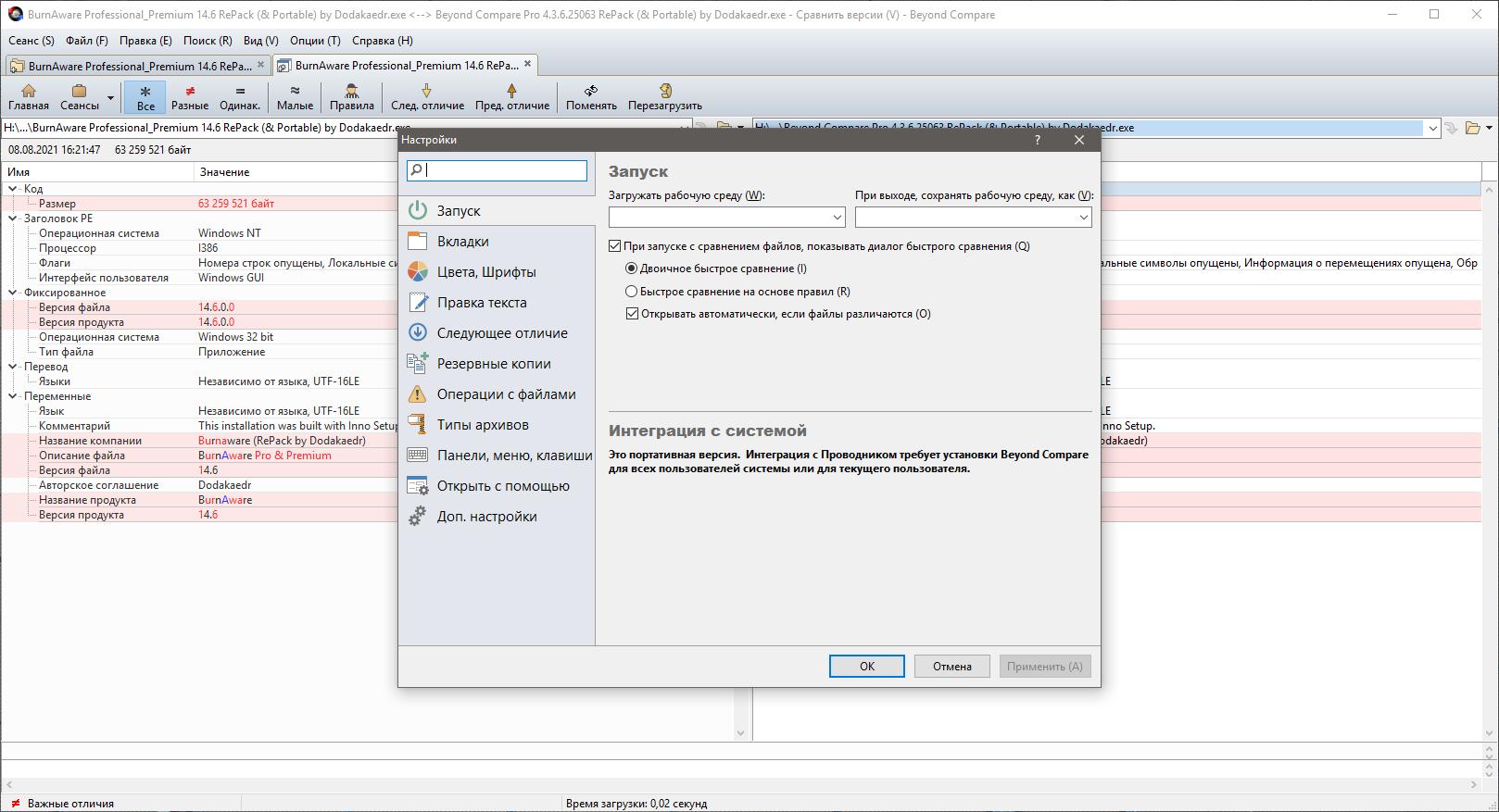Open the Вид (V) menu
The height and width of the screenshot is (812, 1499).
pos(261,41)
